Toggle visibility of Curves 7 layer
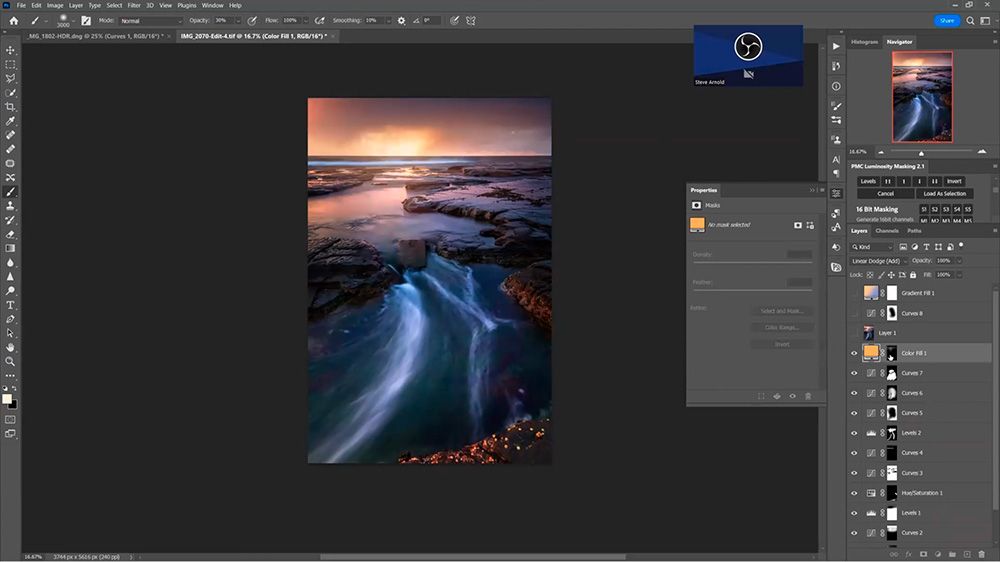Viewport: 1000px width, 562px height. point(854,373)
